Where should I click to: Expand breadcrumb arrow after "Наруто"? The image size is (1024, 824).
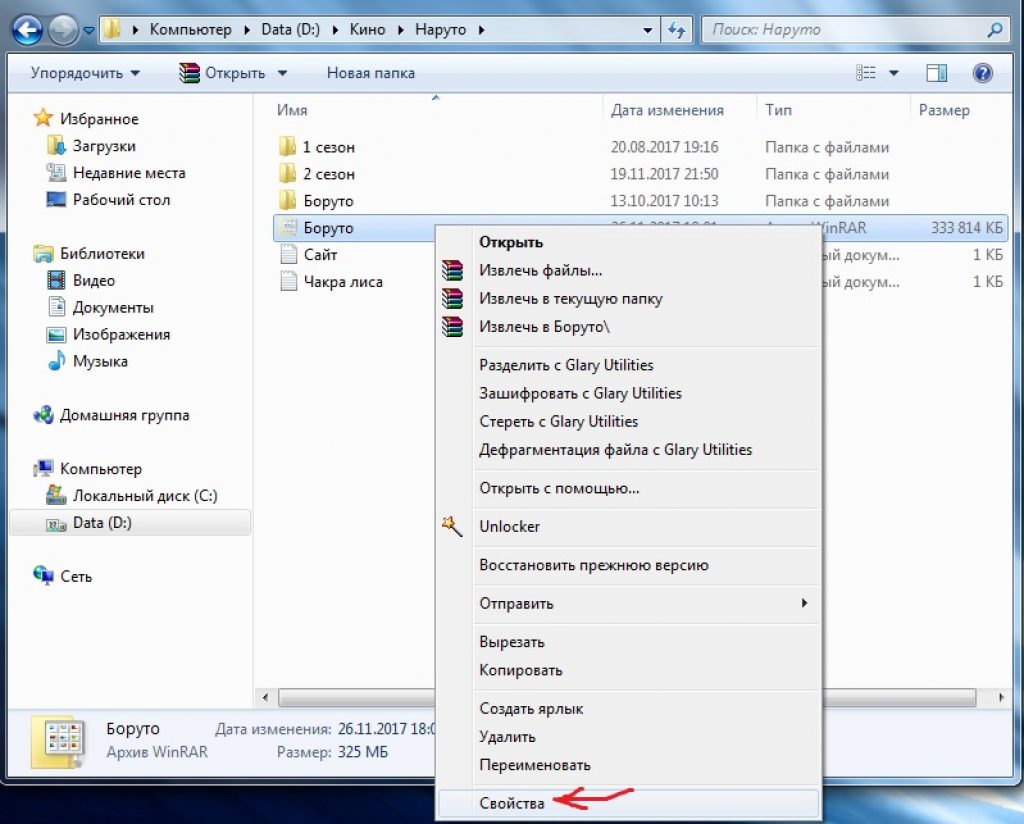tap(481, 30)
